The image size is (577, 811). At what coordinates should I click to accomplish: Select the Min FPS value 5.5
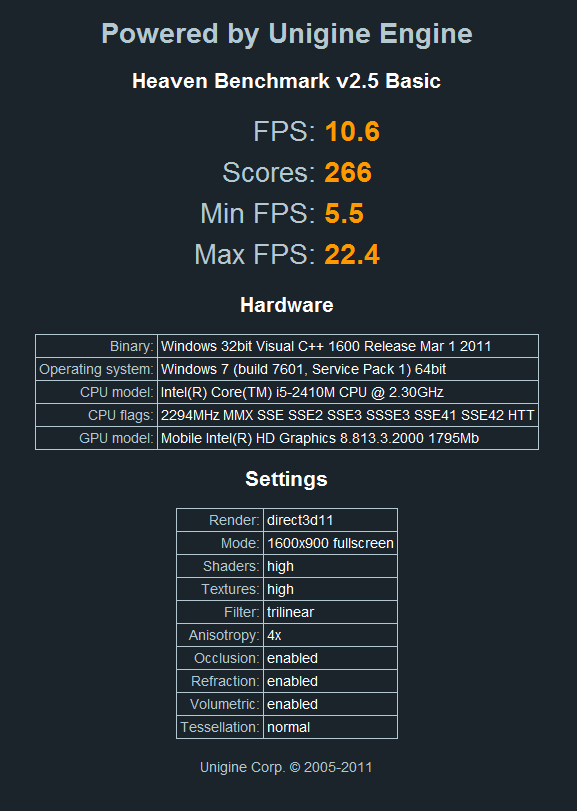point(344,214)
